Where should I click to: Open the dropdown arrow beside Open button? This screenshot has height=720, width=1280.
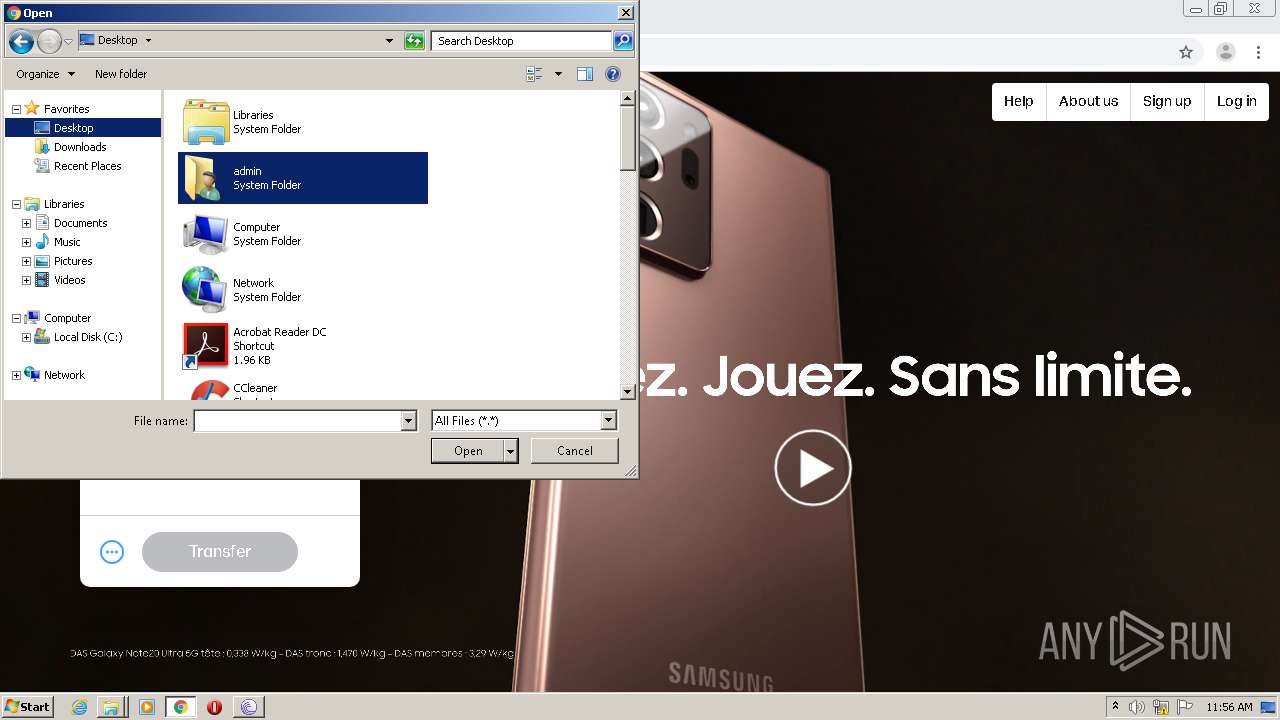click(x=511, y=451)
